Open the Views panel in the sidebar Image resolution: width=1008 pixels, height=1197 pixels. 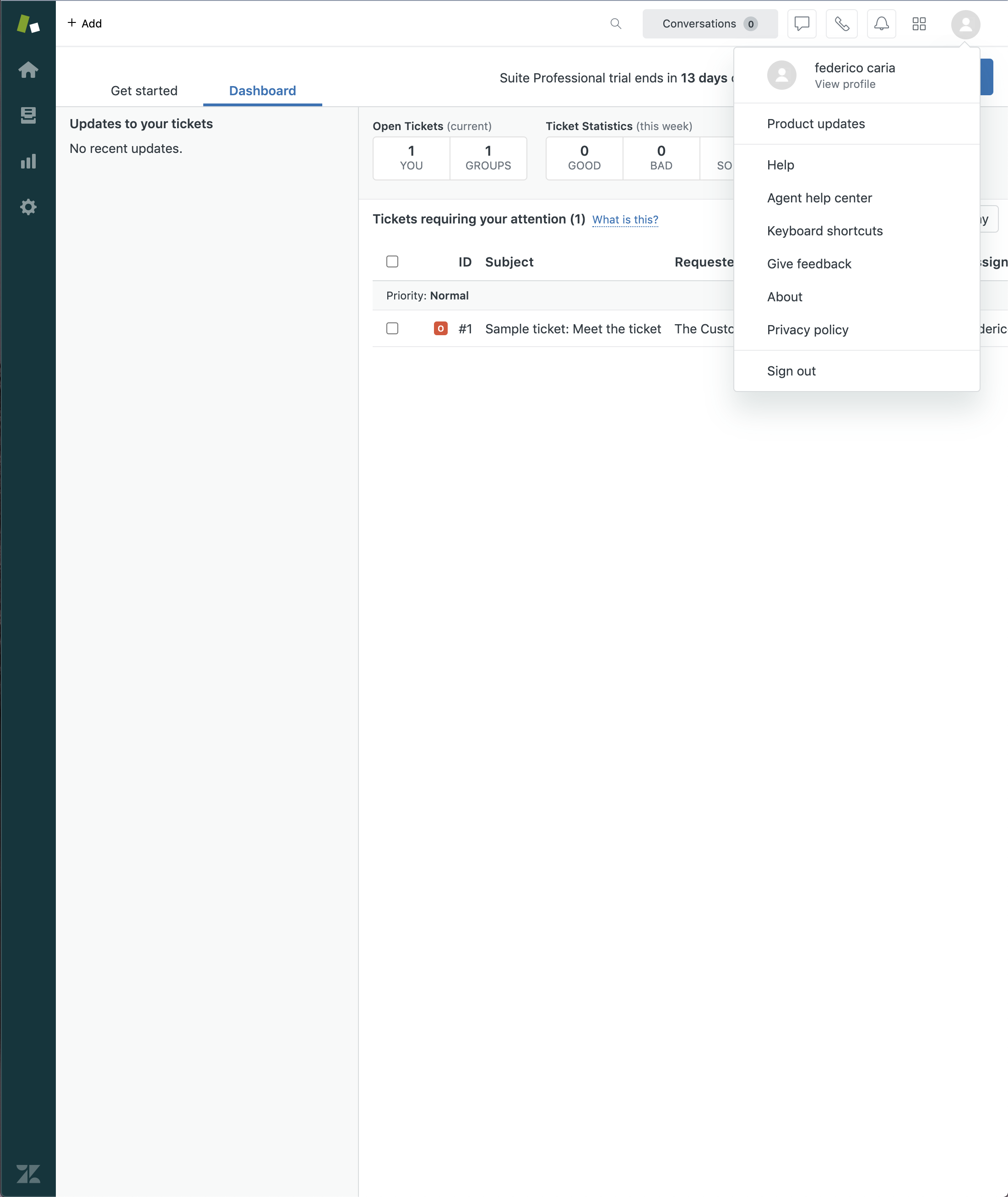(28, 115)
